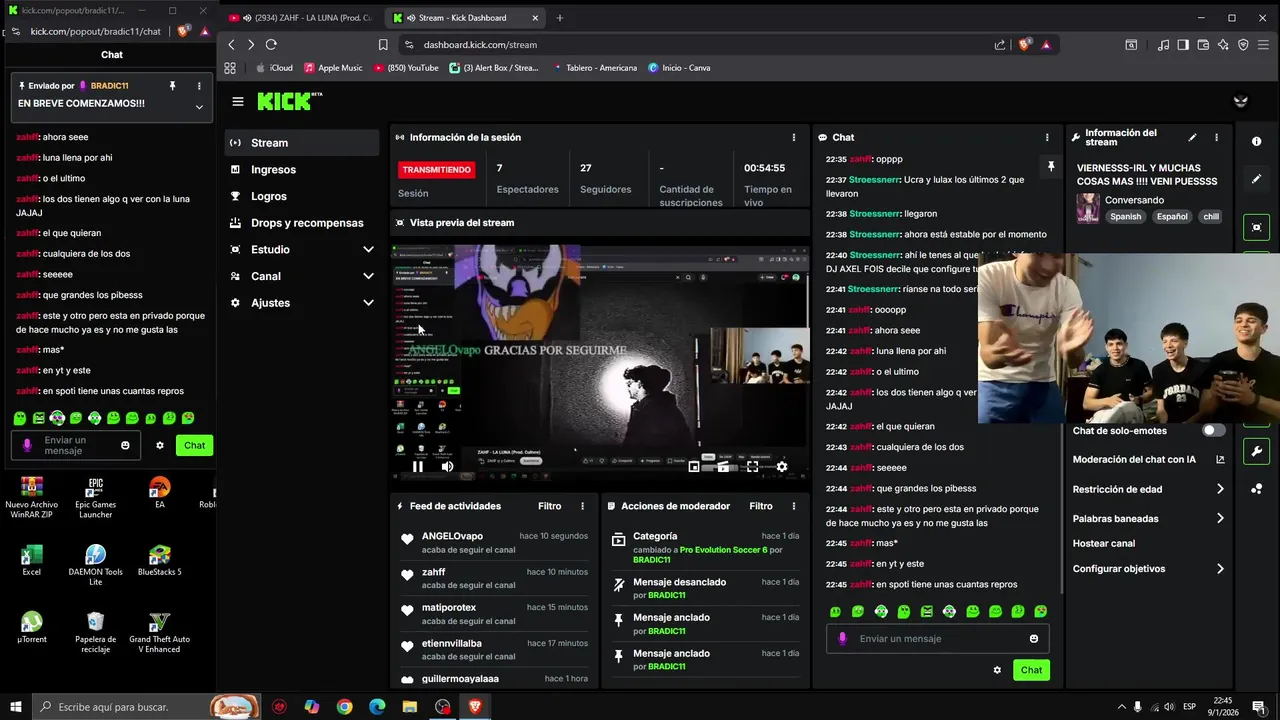Collapse the pinned message in popout chat
The width and height of the screenshot is (1280, 720).
click(199, 107)
